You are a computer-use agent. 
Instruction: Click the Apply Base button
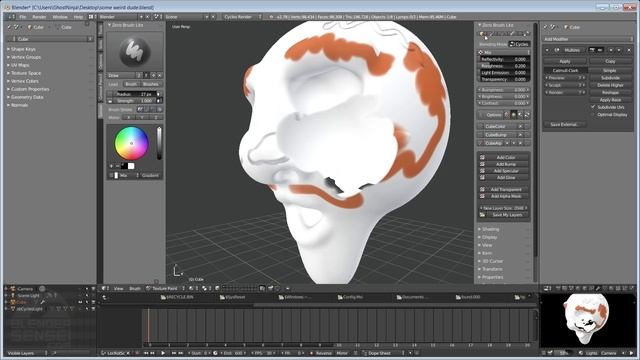[611, 100]
